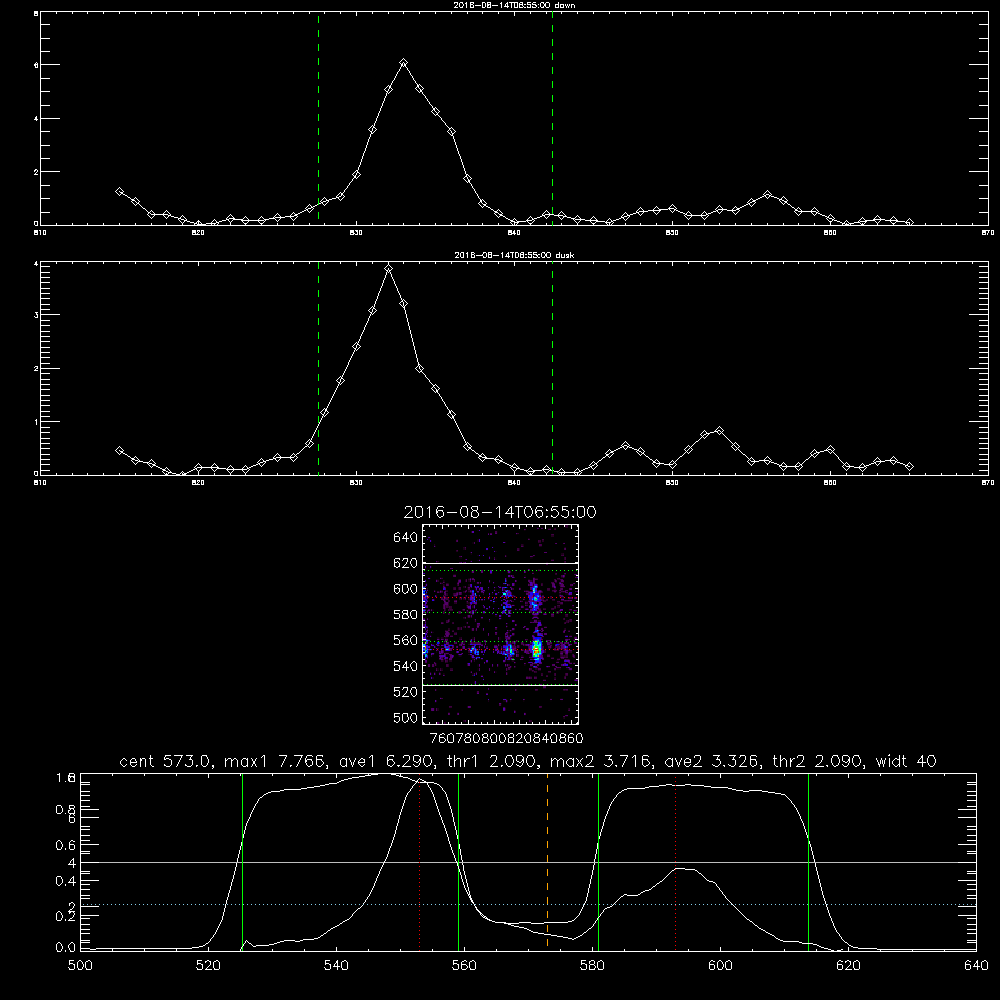Click the bright upper spot in the spectral image
This screenshot has height=1000, width=1000.
(535, 598)
